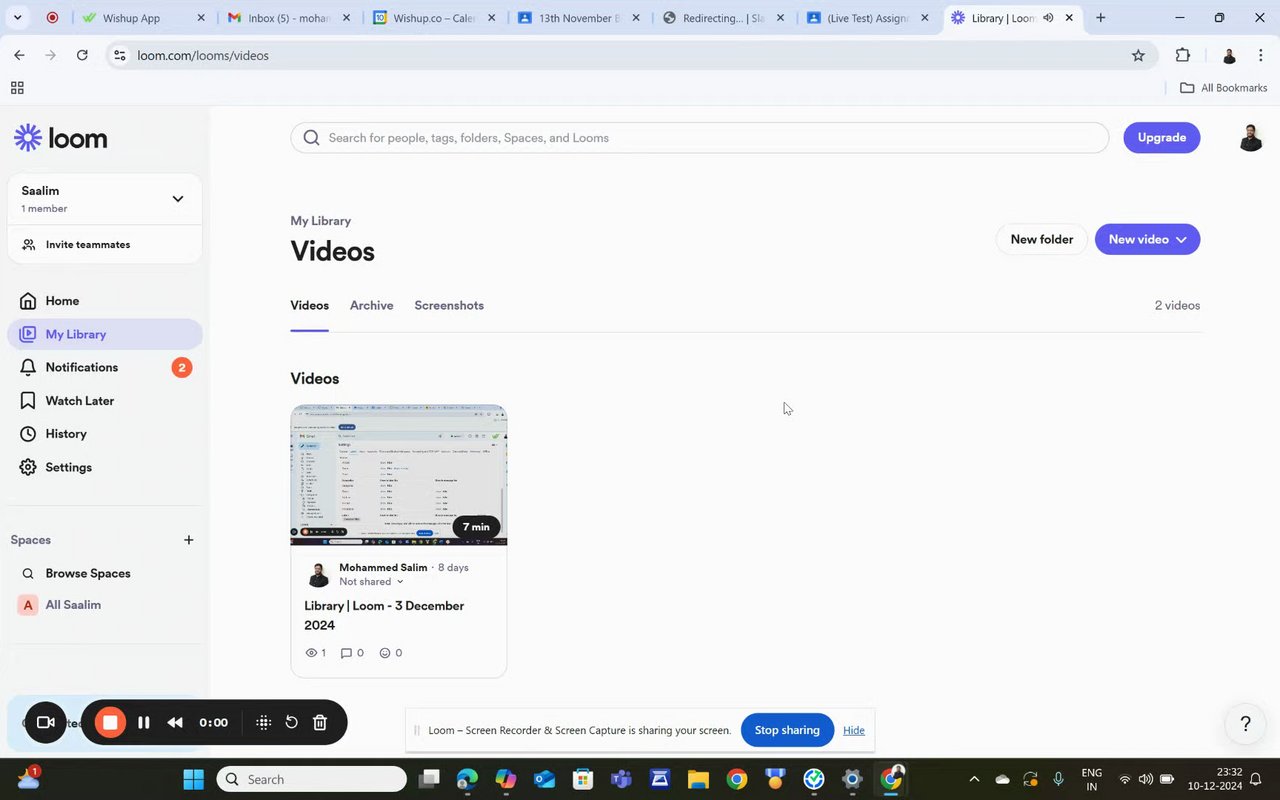Switch to the Inbox (5) Gmail tab
Viewport: 1280px width, 800px height.
[x=289, y=18]
